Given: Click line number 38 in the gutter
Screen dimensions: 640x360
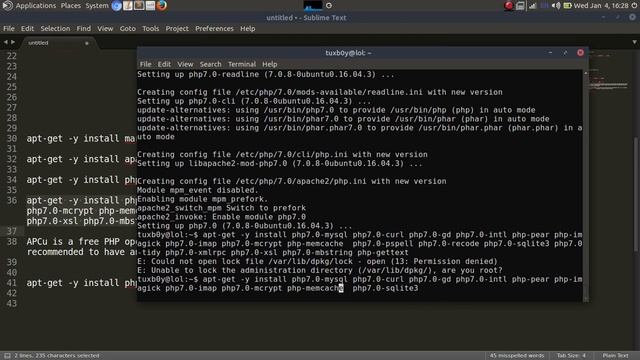Looking at the screenshot, I should point(11,242).
